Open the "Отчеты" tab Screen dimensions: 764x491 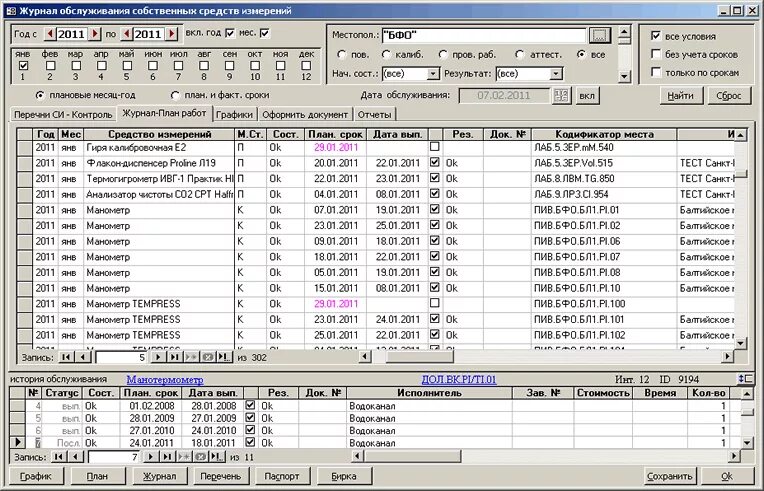tap(374, 115)
